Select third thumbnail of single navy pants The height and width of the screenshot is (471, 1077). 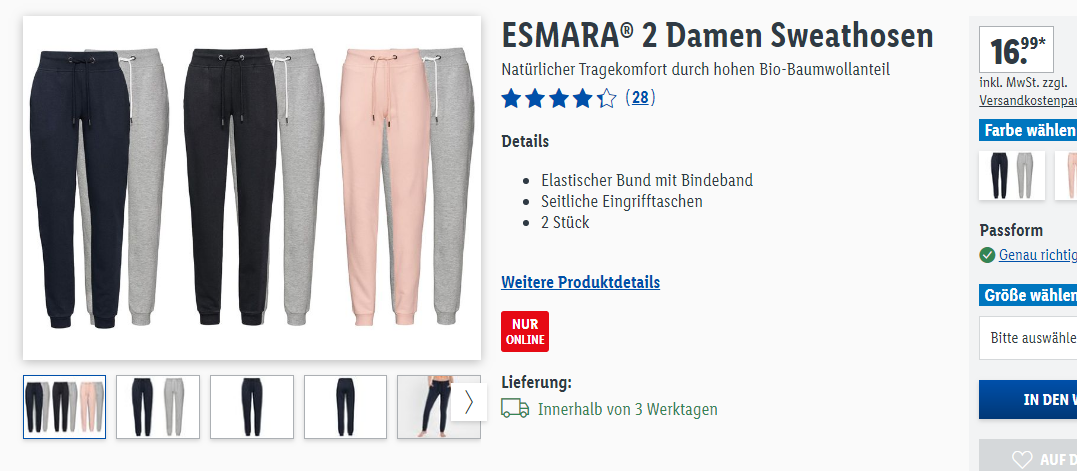[251, 406]
